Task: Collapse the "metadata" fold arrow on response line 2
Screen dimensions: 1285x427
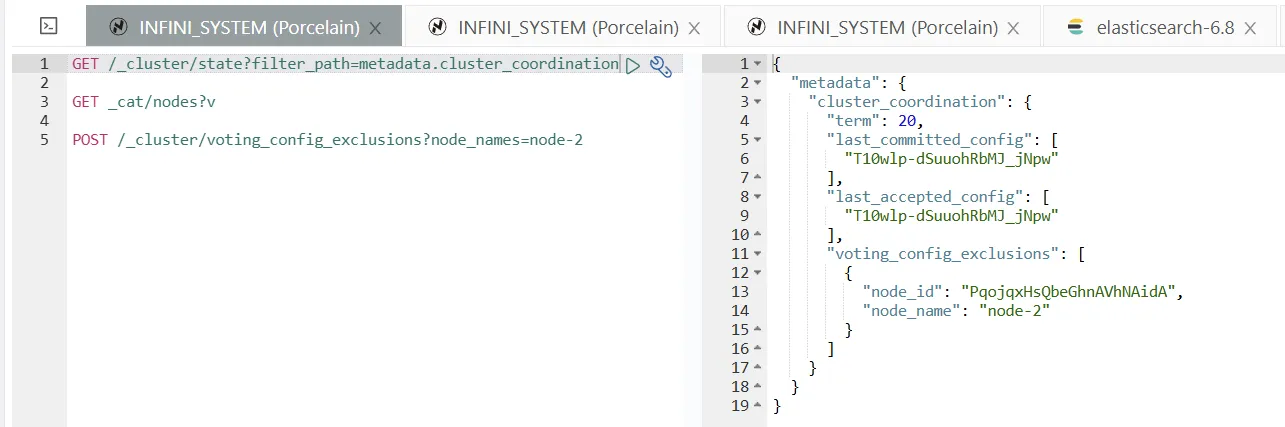Action: click(757, 83)
